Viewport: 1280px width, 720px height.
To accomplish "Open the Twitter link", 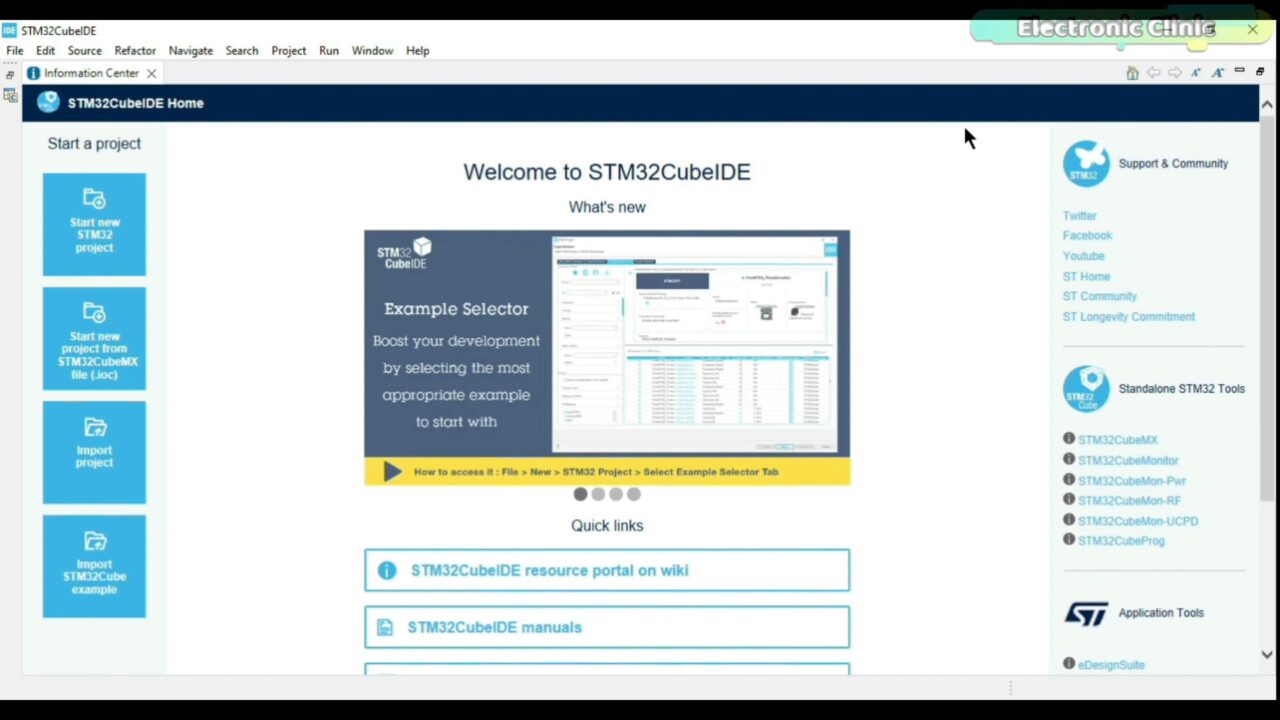I will point(1079,216).
